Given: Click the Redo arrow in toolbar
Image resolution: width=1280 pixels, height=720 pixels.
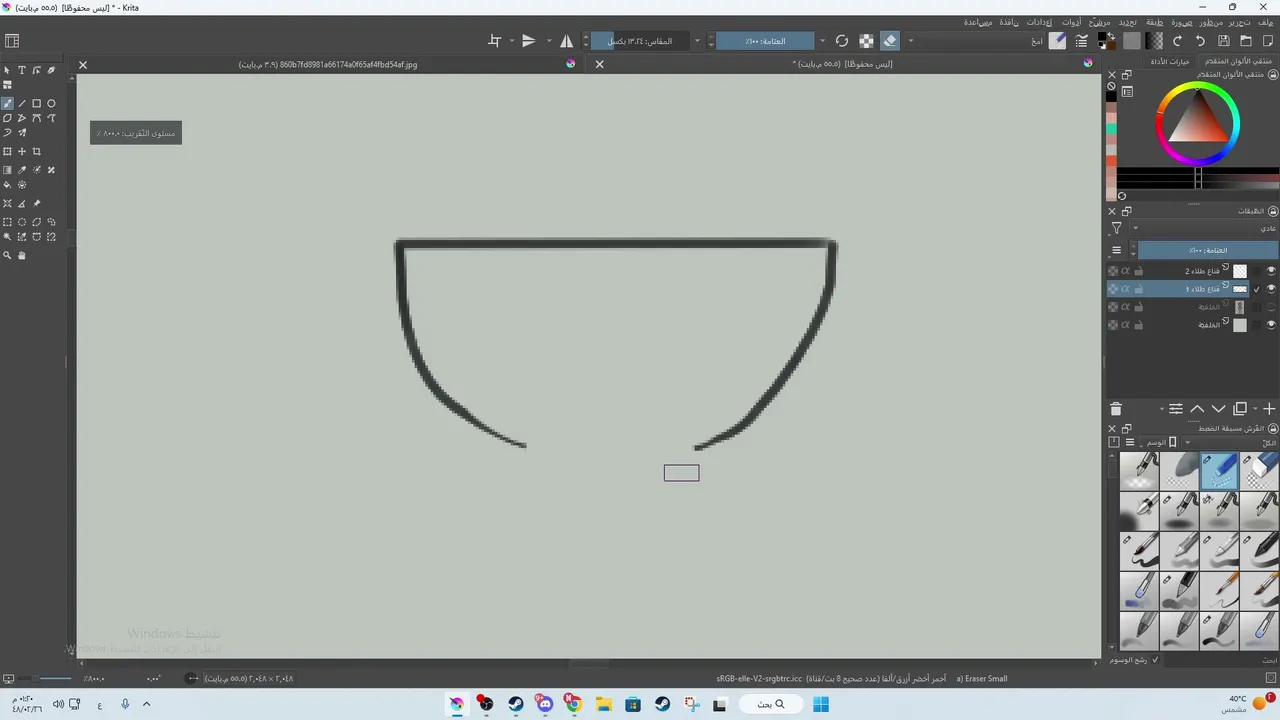Looking at the screenshot, I should pyautogui.click(x=1178, y=41).
